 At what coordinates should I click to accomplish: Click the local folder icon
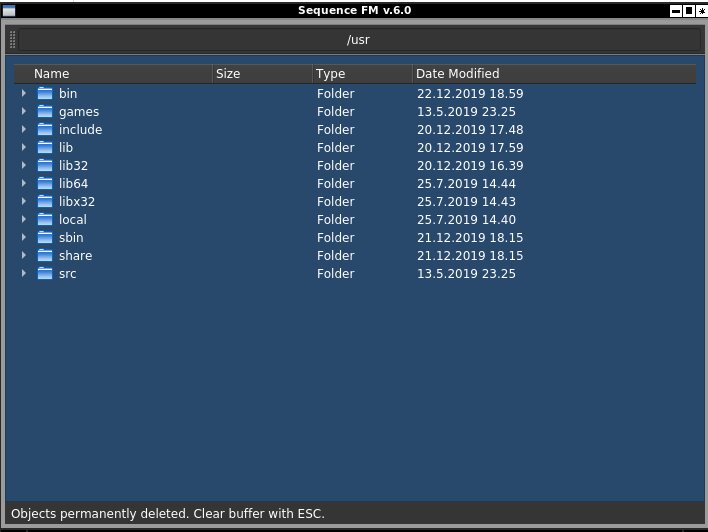tap(45, 219)
